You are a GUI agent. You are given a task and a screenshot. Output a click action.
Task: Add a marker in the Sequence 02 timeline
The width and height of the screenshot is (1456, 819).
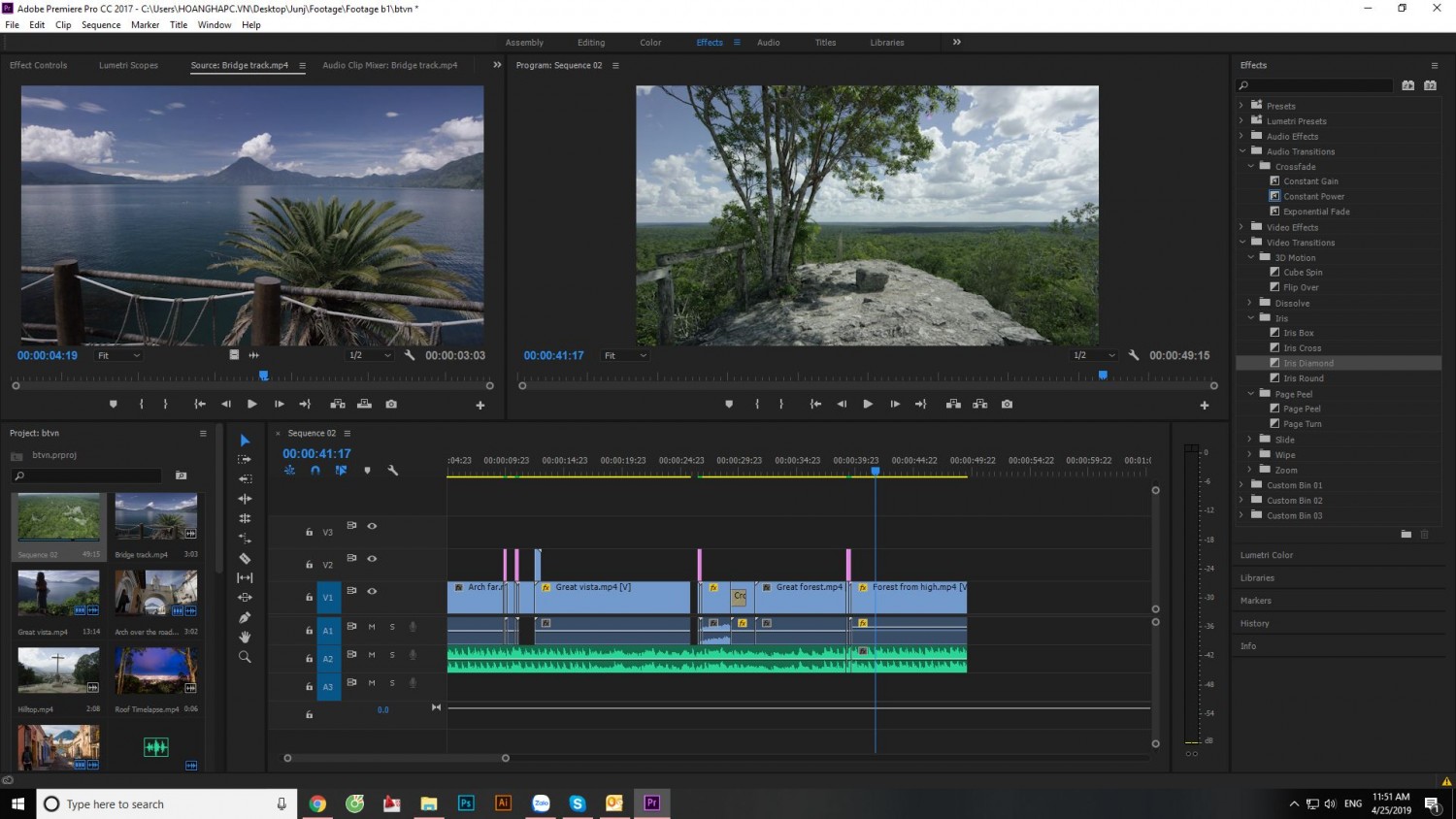pos(367,471)
